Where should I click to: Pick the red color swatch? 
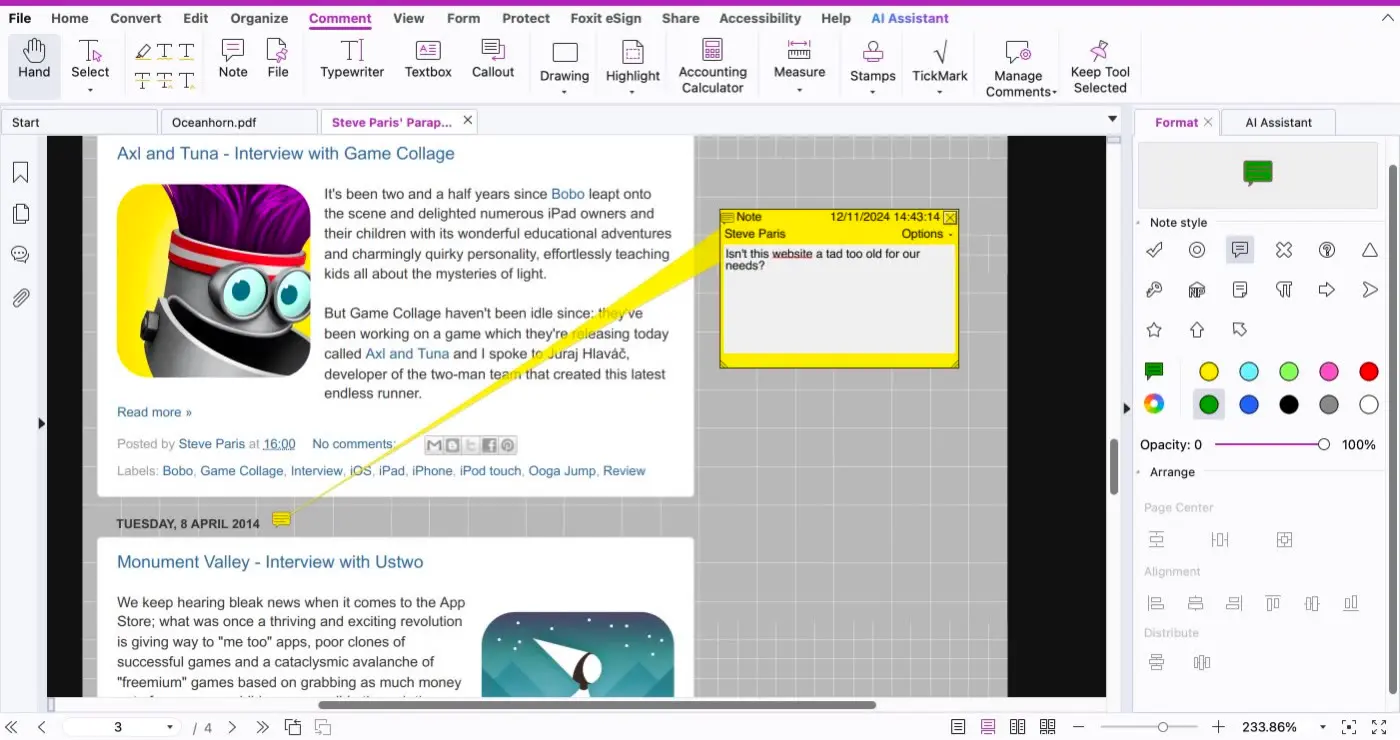click(x=1369, y=372)
